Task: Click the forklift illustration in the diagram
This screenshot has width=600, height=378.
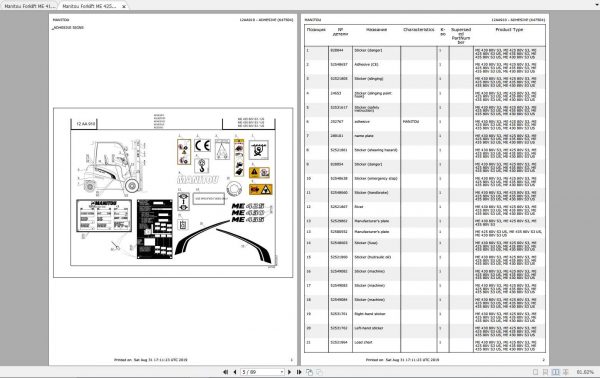Action: coord(112,168)
